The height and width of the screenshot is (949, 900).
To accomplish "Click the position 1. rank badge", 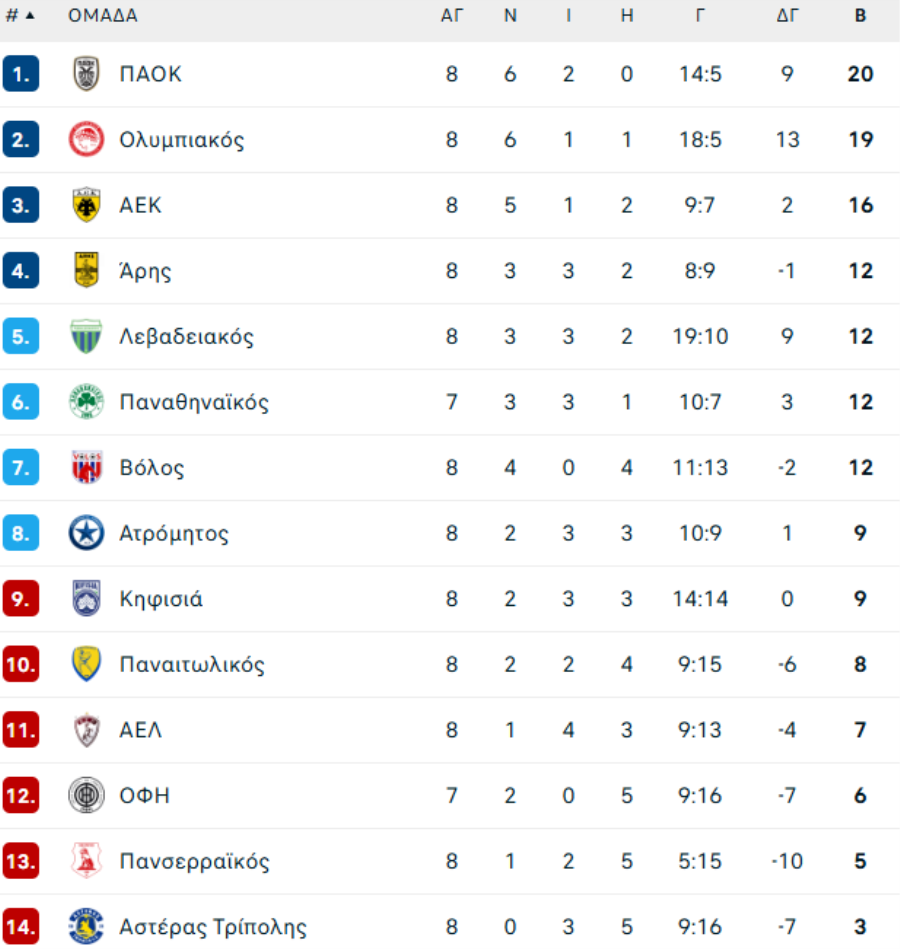I will (x=20, y=74).
